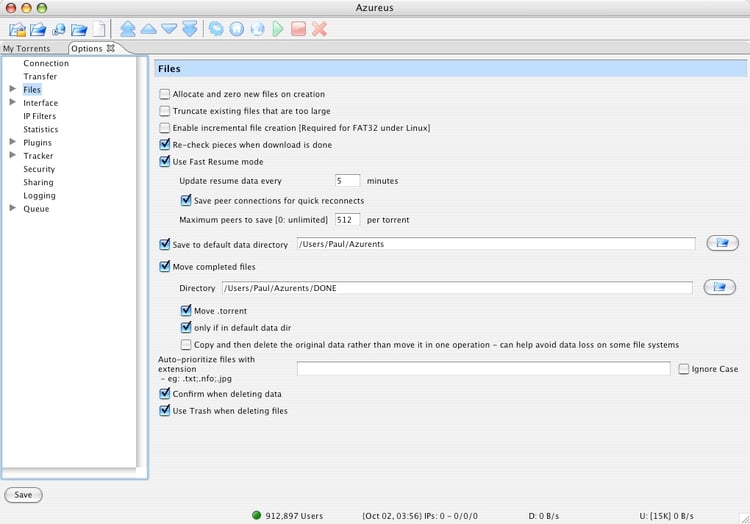Move torrent to bottom of queue icon
Screen dimensions: 750x524
click(190, 29)
